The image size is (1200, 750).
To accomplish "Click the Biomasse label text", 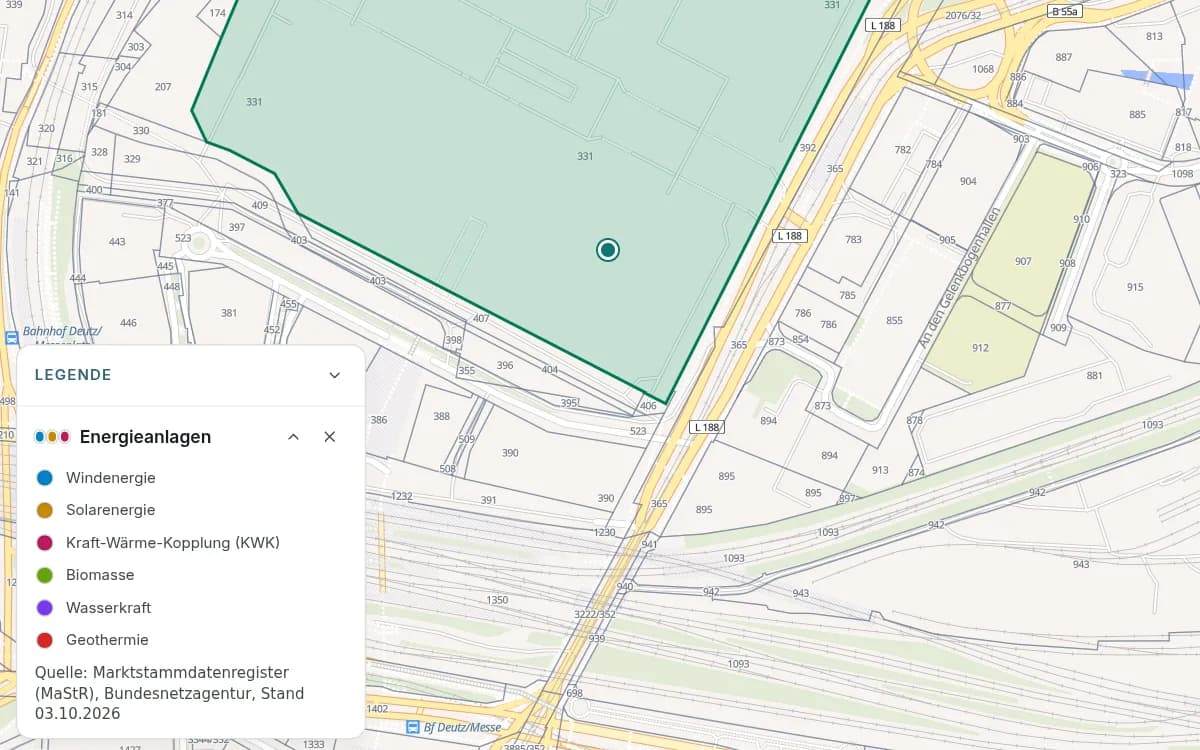I will tap(100, 575).
